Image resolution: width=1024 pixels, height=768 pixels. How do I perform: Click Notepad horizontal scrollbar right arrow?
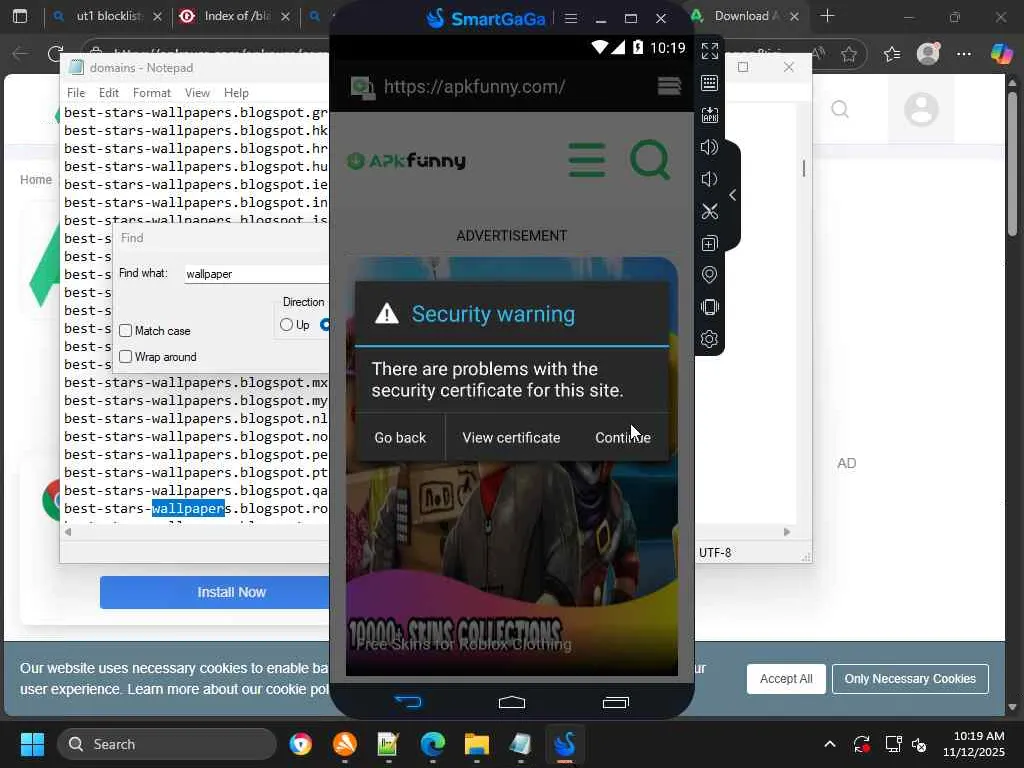787,532
